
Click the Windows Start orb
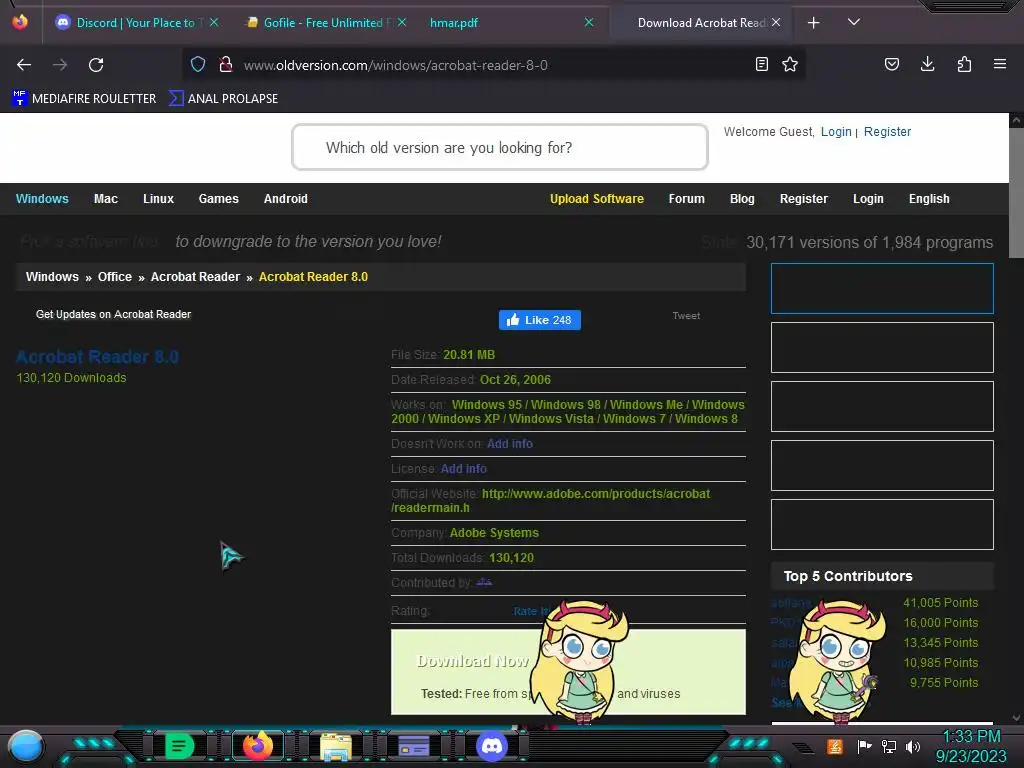coord(26,746)
